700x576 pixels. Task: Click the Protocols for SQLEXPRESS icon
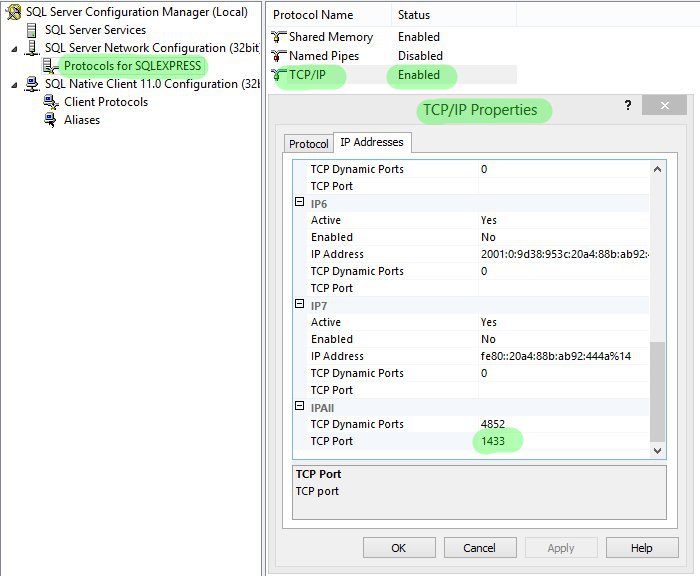coord(51,66)
